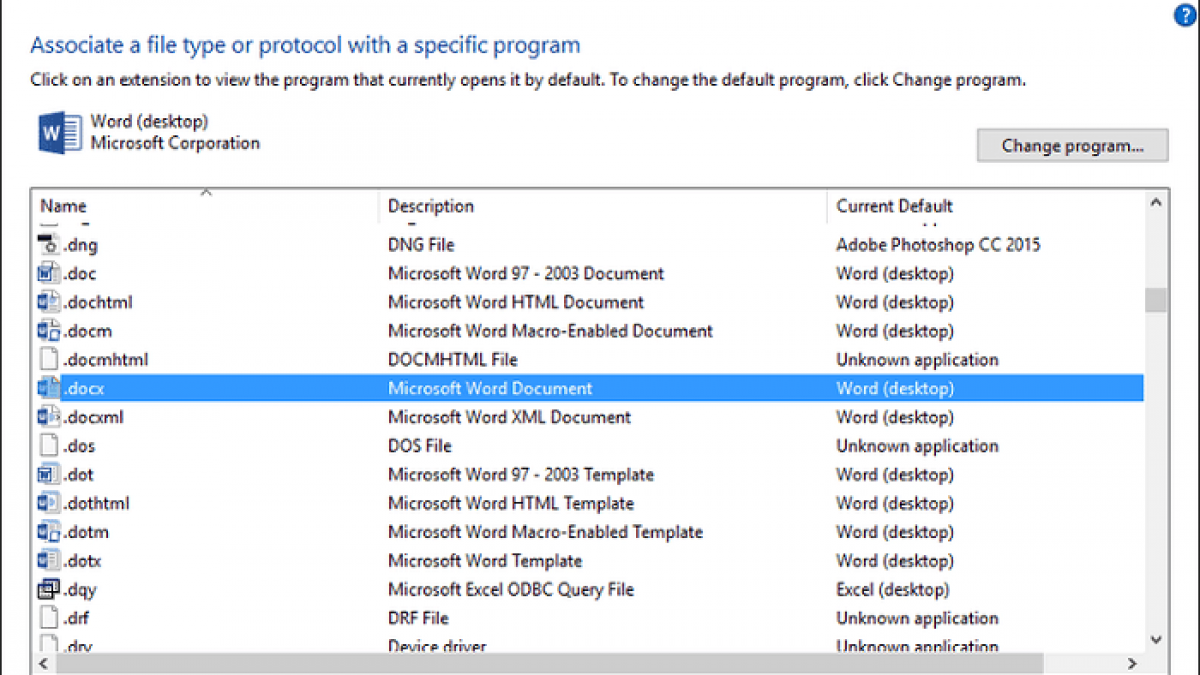The height and width of the screenshot is (675, 1200).
Task: Select the .docmhtml blank file icon
Action: point(49,359)
